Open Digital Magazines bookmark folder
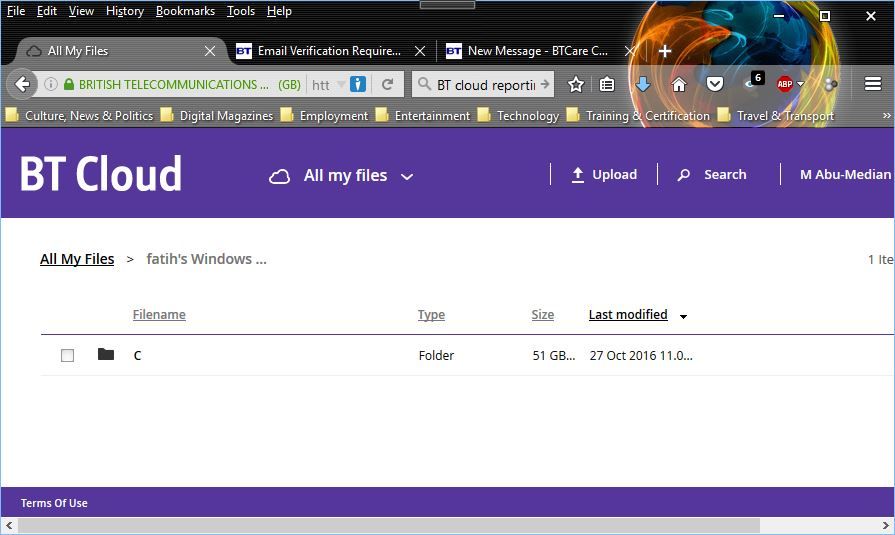 pyautogui.click(x=217, y=115)
